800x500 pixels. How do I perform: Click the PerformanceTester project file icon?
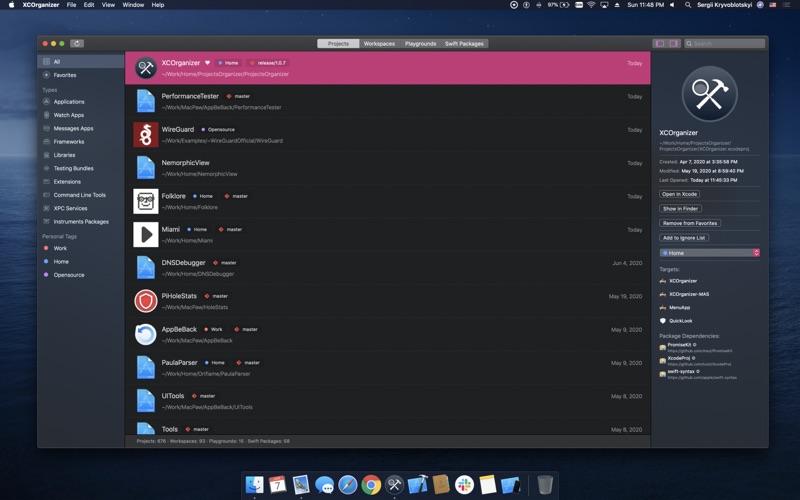[x=145, y=101]
